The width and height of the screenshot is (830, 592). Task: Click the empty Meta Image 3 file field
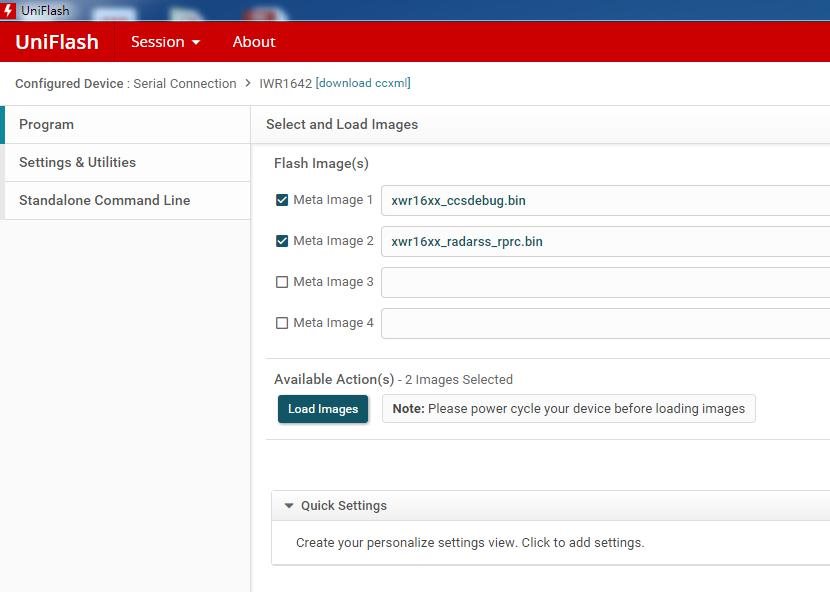coord(606,282)
